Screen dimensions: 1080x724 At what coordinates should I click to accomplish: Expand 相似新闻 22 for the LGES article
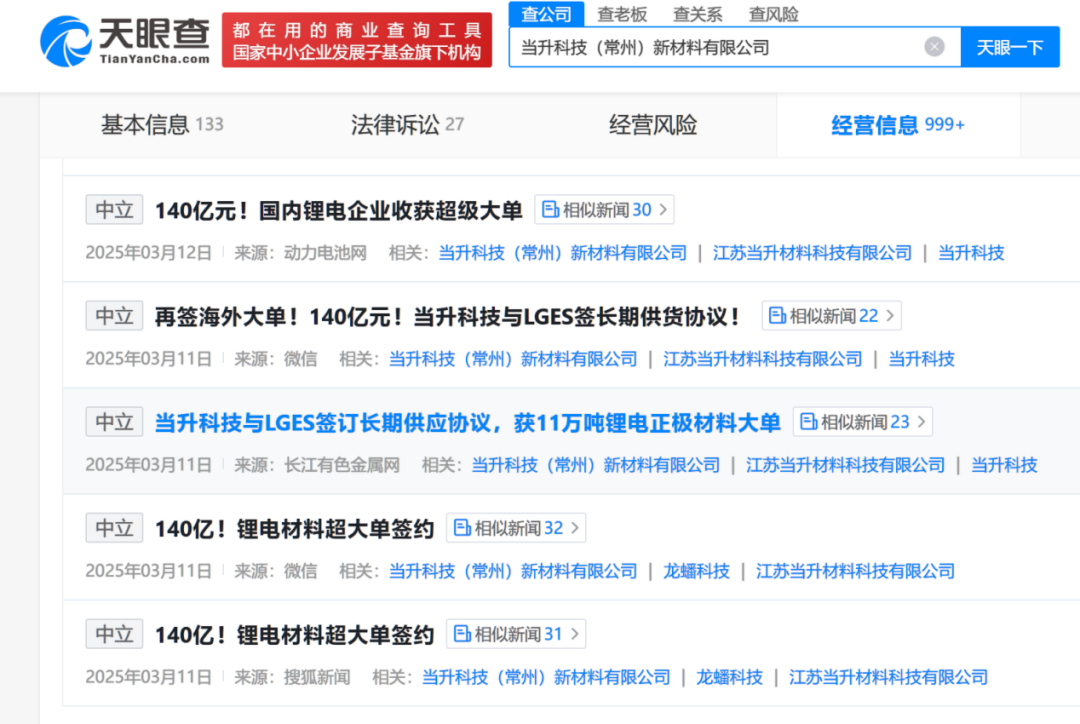(831, 315)
